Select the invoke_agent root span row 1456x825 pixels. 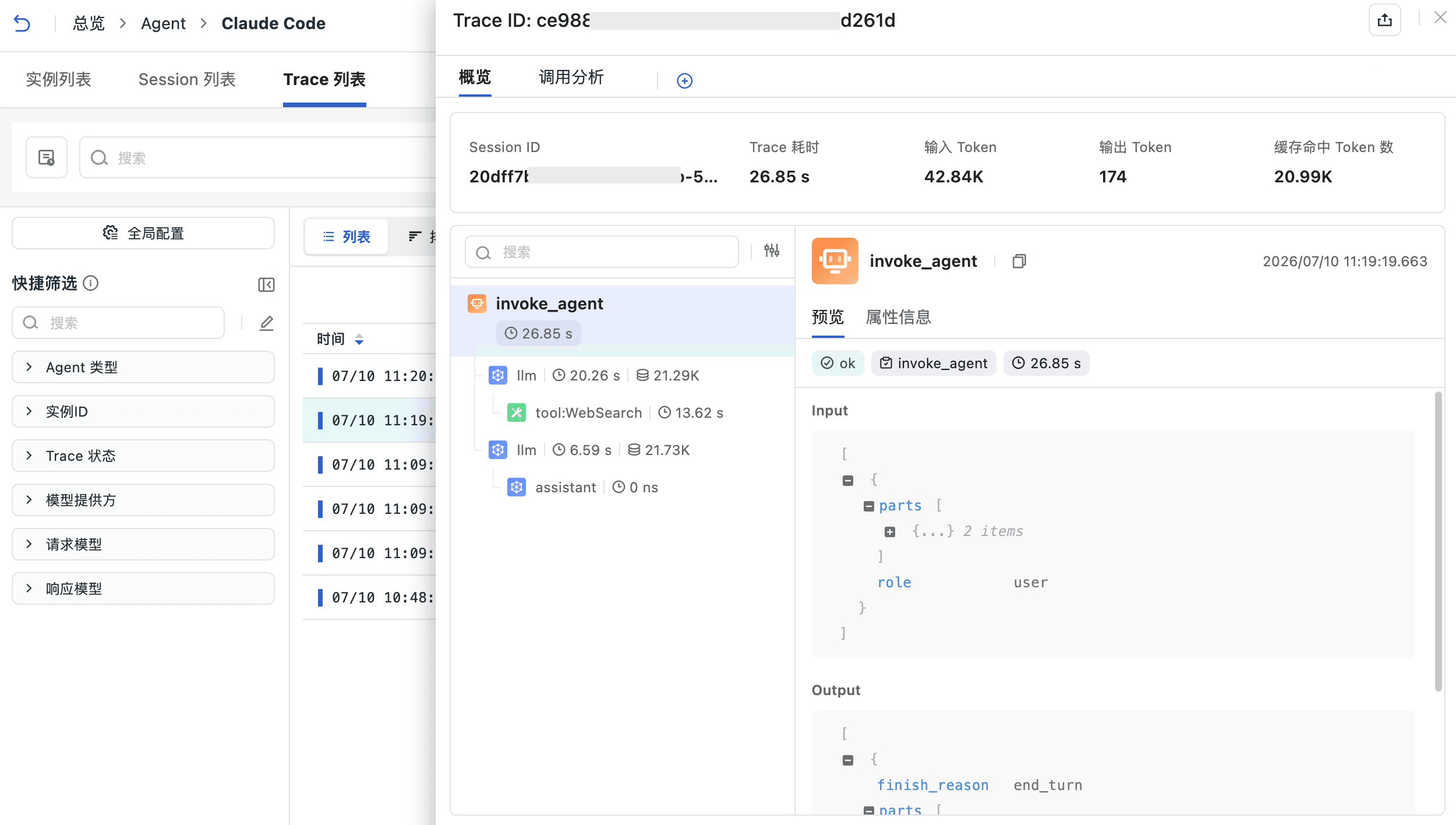(623, 320)
